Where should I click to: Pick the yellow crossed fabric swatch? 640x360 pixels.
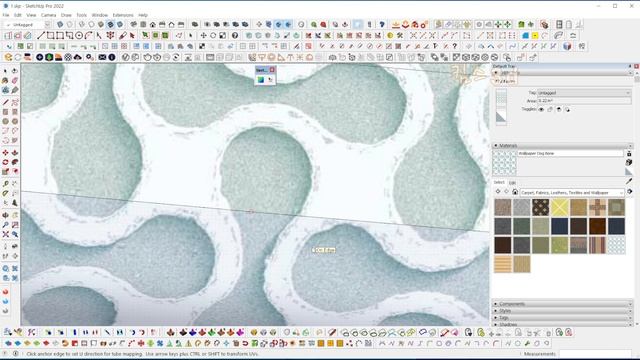[x=559, y=207]
